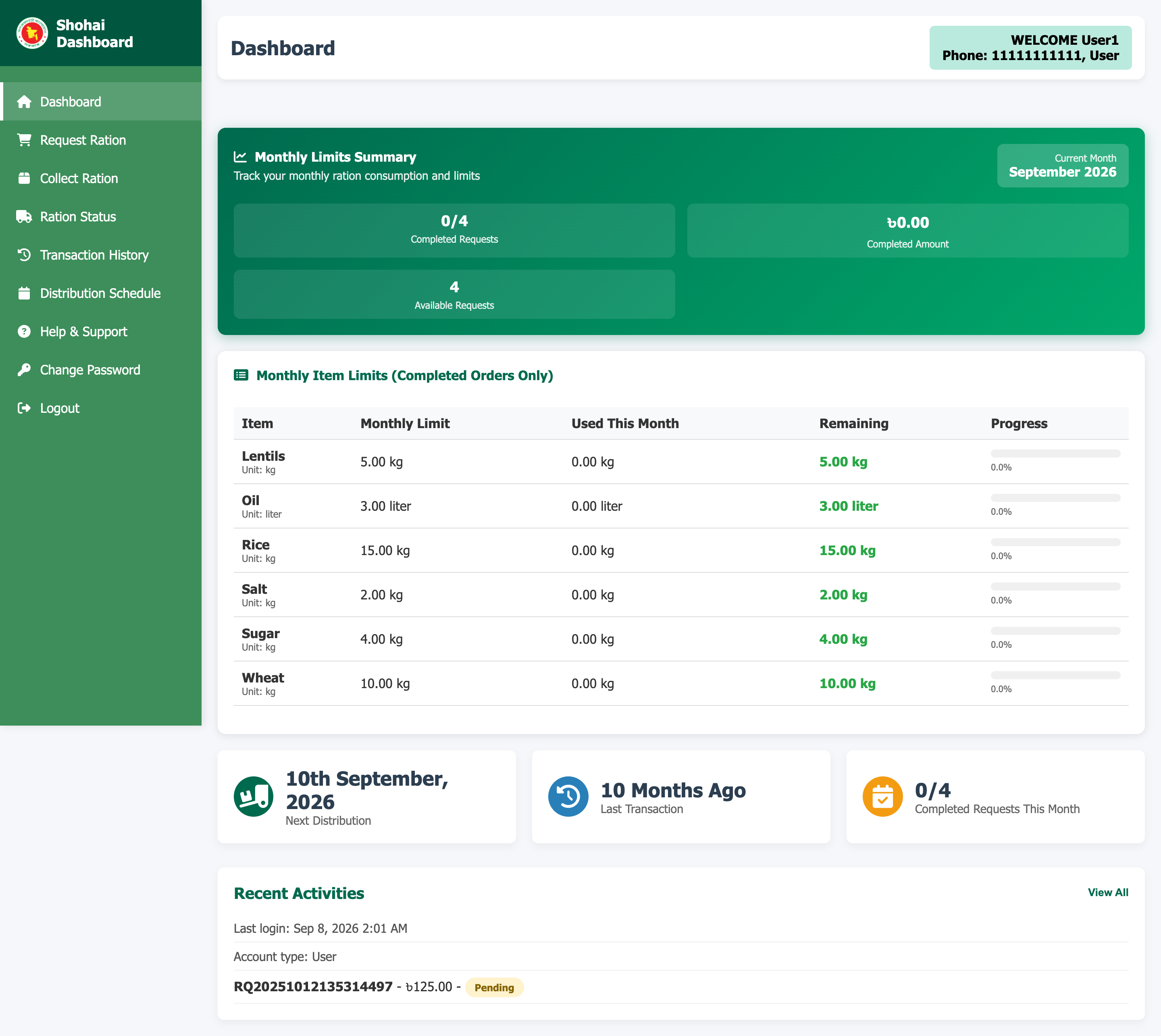This screenshot has width=1161, height=1036.
Task: Click Logout in the sidebar
Action: point(101,408)
